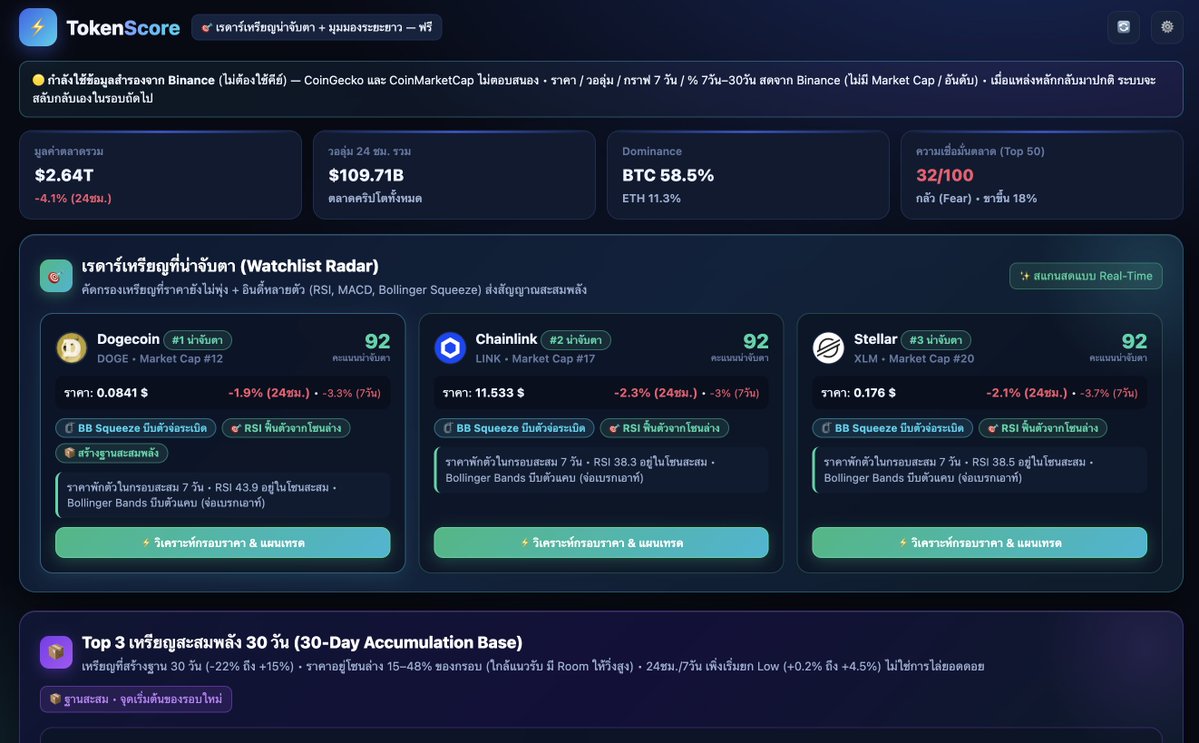This screenshot has height=743, width=1199.
Task: Click the Dogecoin name heading
Action: pyautogui.click(x=128, y=339)
